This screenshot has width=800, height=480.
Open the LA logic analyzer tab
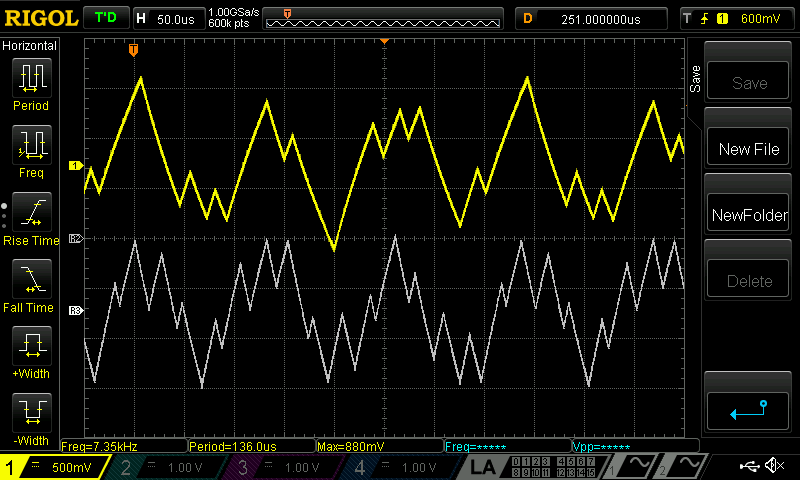(483, 467)
